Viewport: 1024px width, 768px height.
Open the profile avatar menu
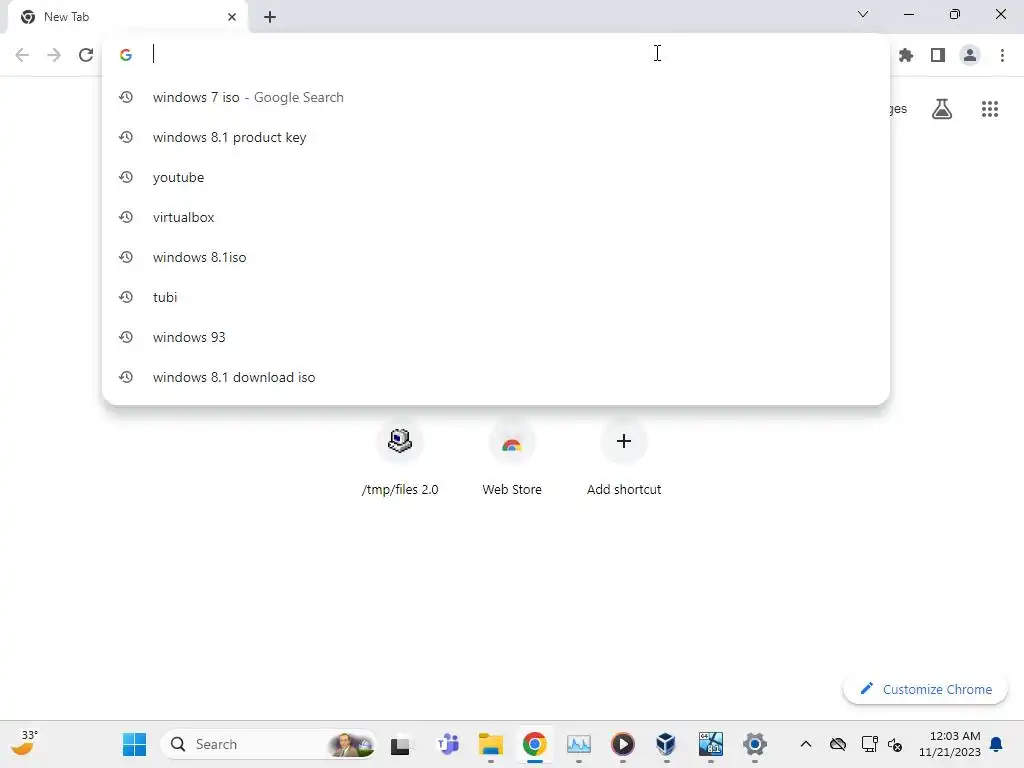click(970, 55)
